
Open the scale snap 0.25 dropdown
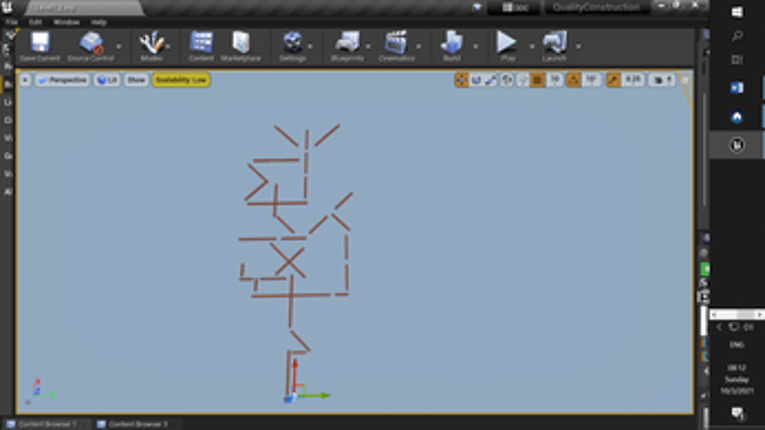click(x=633, y=80)
